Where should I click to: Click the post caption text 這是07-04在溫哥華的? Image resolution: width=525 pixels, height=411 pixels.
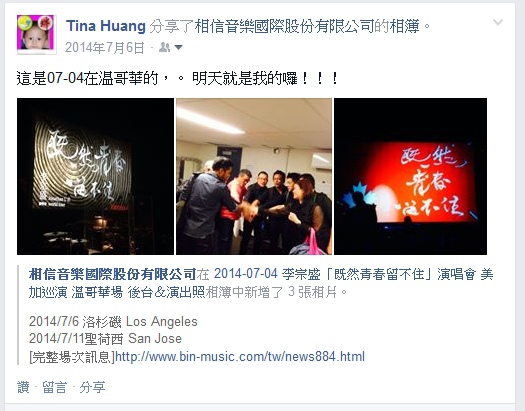[x=87, y=79]
